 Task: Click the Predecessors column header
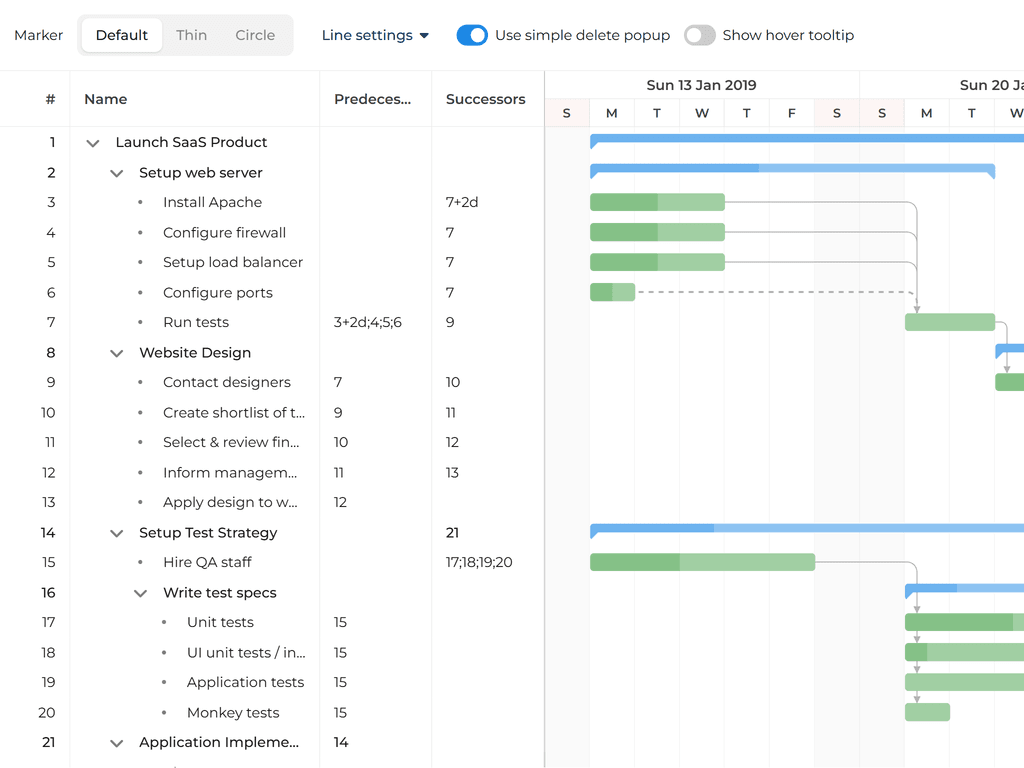point(373,99)
